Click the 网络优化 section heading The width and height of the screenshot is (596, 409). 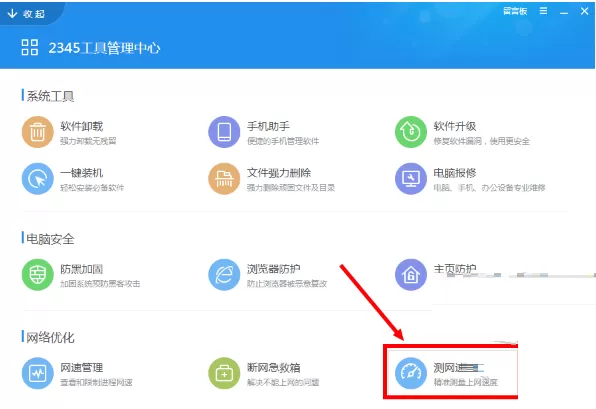(x=50, y=338)
